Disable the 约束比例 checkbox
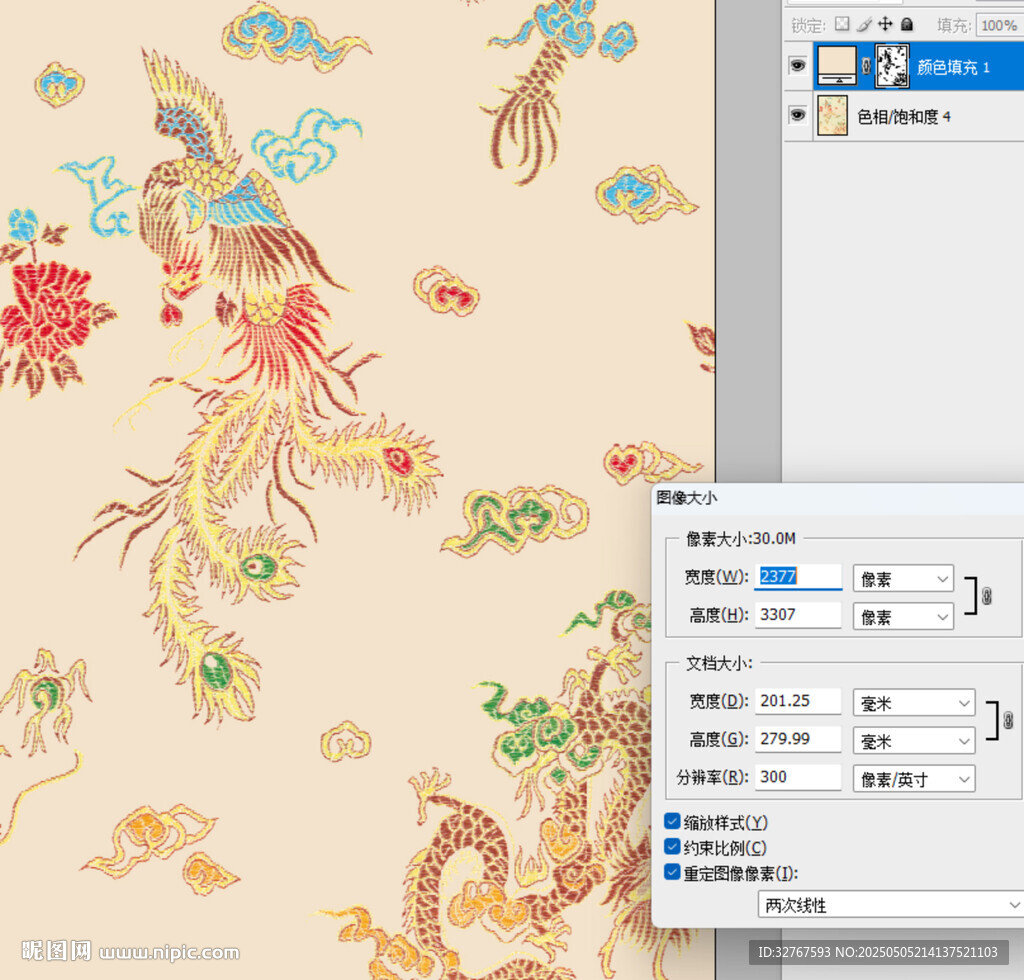1024x980 pixels. point(673,847)
